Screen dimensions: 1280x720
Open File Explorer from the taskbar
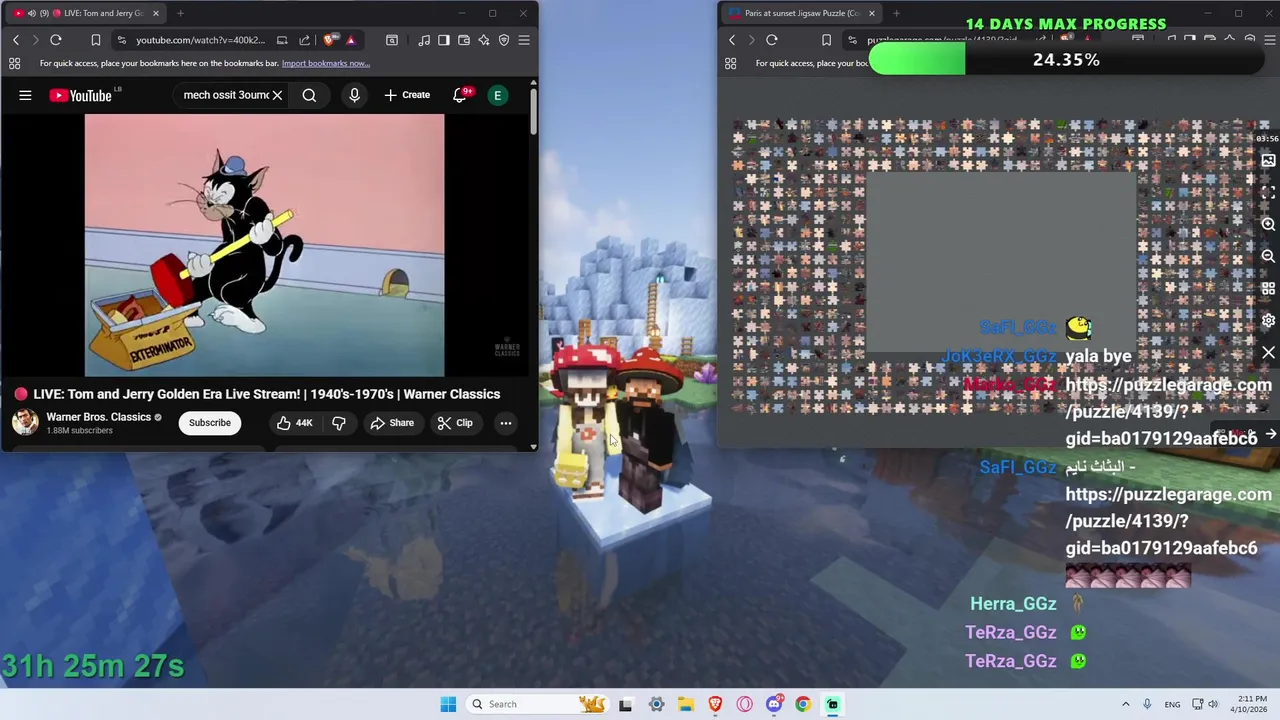point(686,704)
